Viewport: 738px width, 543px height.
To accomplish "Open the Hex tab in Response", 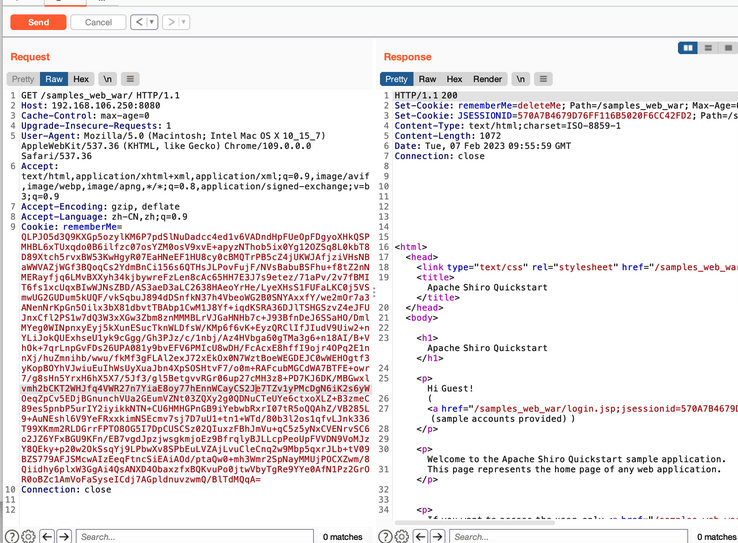I will tap(454, 79).
